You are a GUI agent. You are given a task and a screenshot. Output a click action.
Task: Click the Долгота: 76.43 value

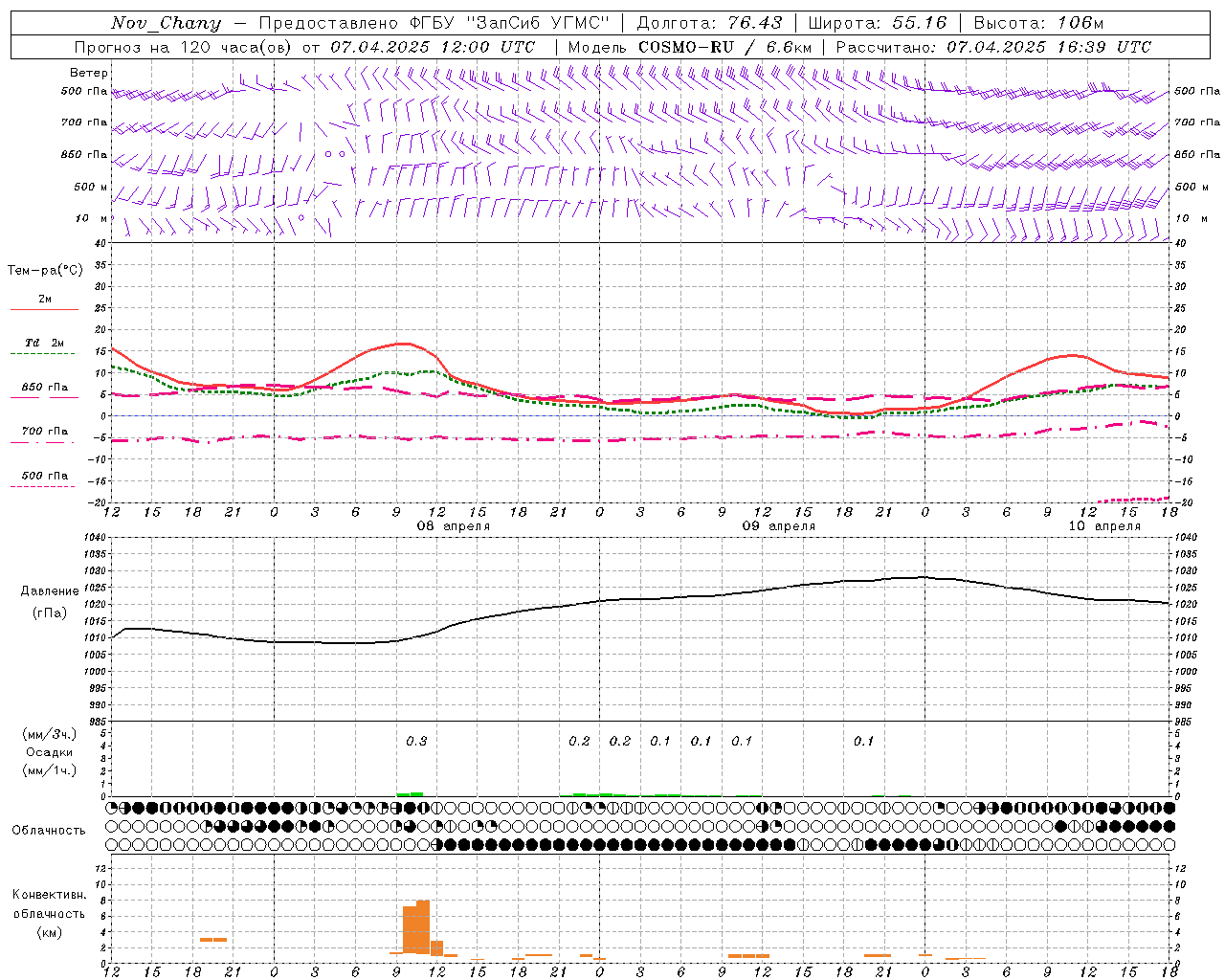tap(708, 23)
